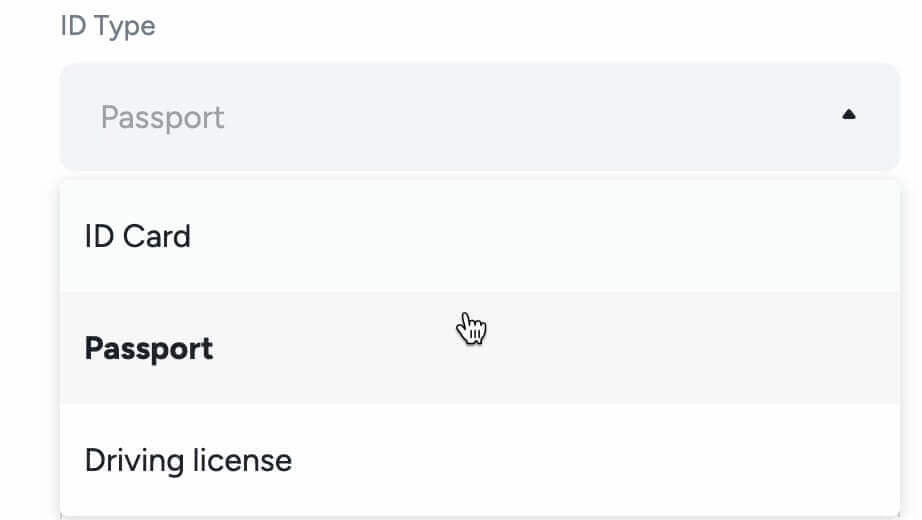This screenshot has width=922, height=520.
Task: Focus the ID Type selection box
Action: [480, 117]
